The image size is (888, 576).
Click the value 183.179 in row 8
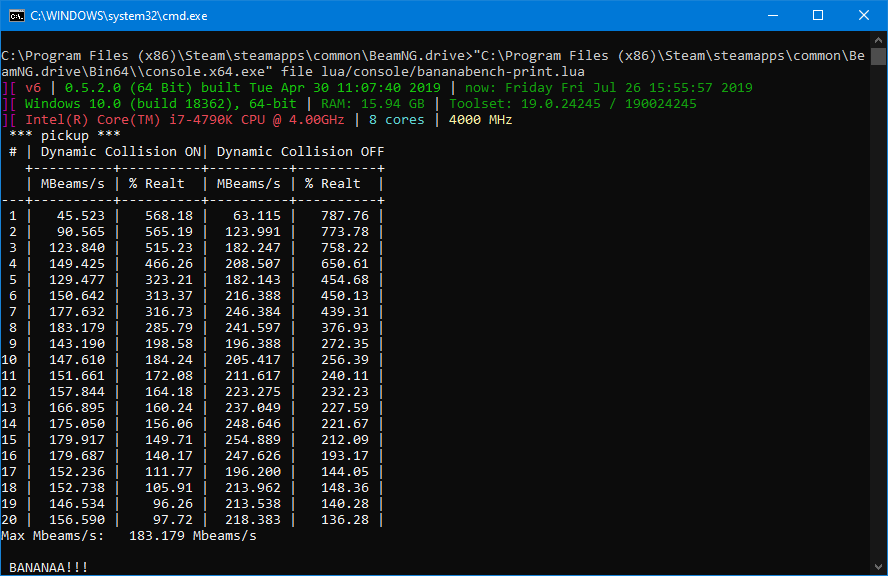pyautogui.click(x=76, y=328)
